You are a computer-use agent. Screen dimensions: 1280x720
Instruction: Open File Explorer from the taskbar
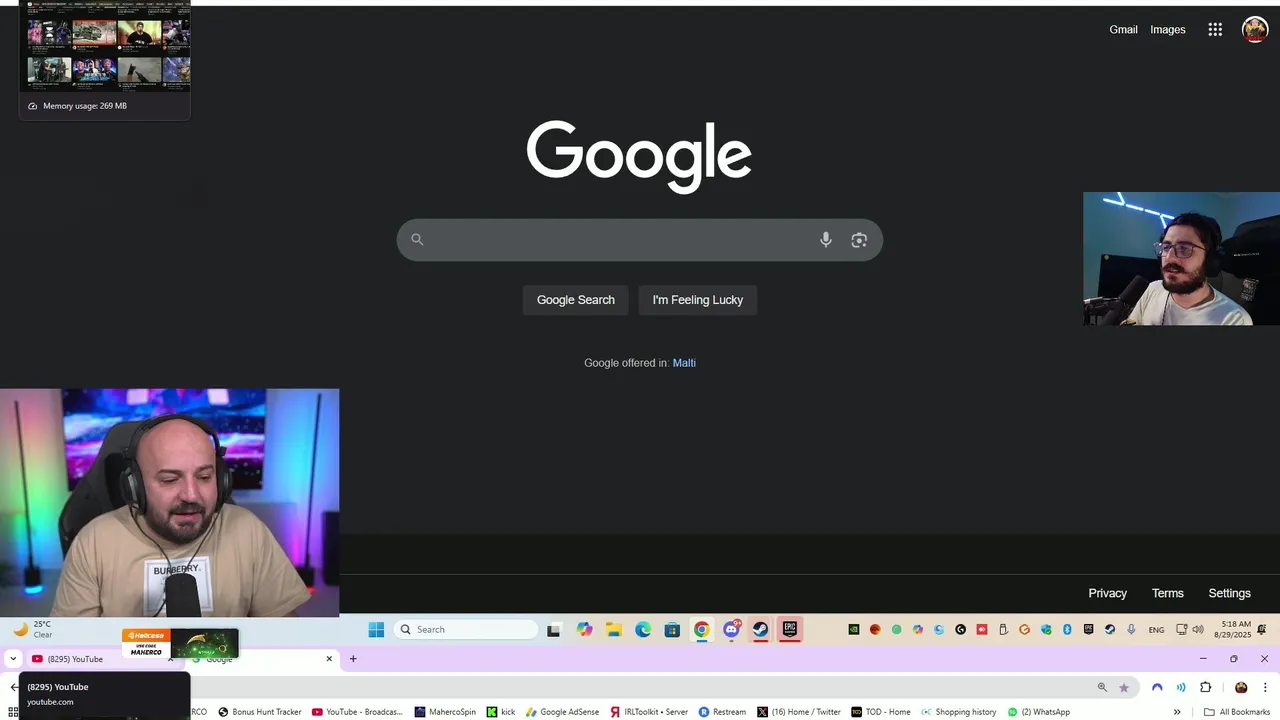[x=613, y=629]
